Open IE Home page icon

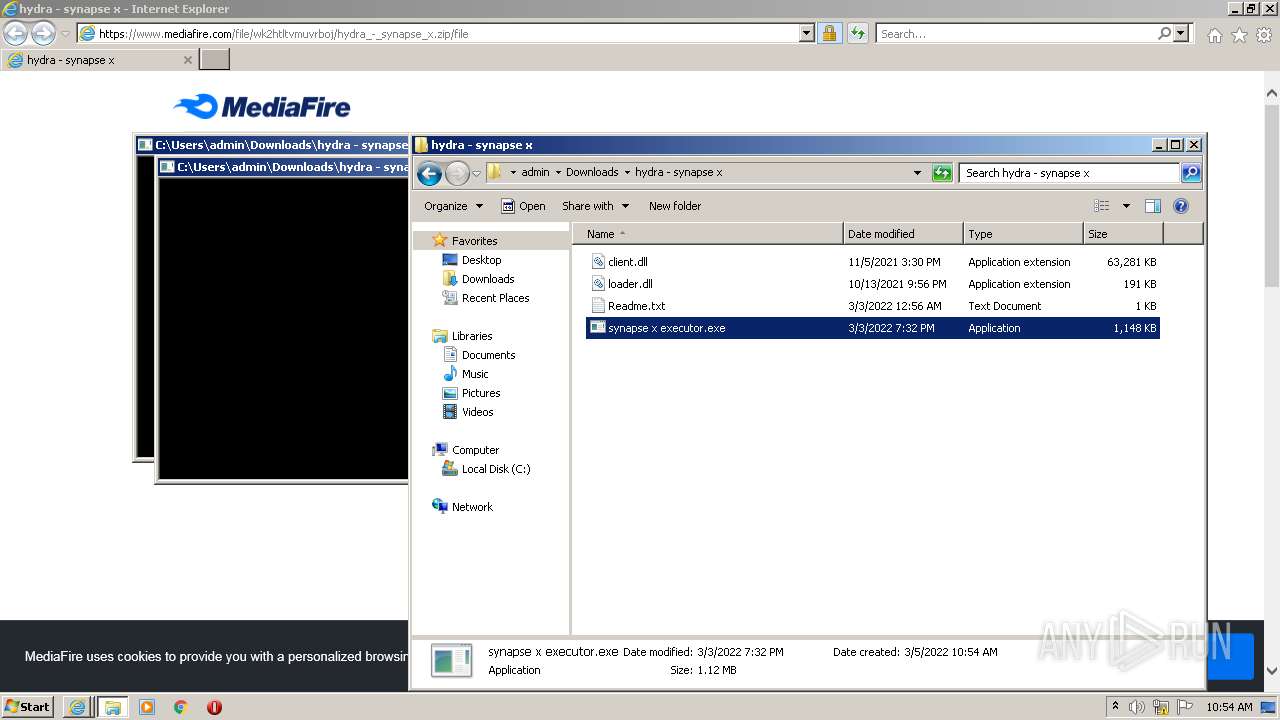click(1214, 34)
